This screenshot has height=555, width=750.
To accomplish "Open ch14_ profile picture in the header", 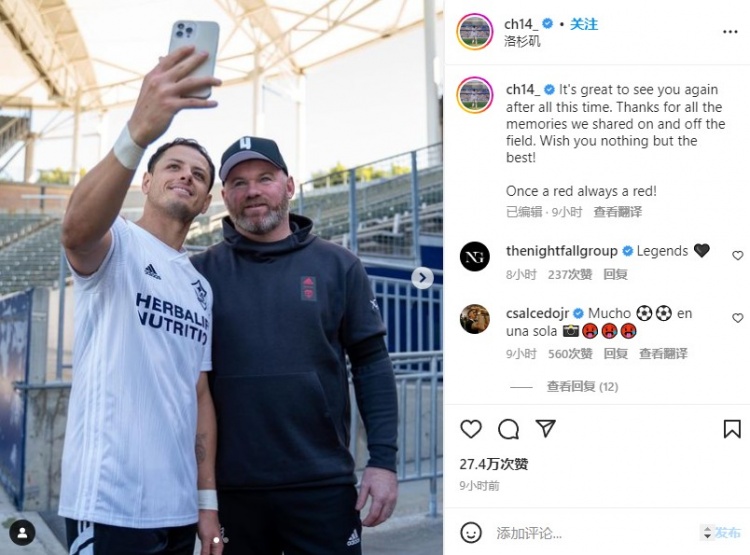I will tap(474, 32).
